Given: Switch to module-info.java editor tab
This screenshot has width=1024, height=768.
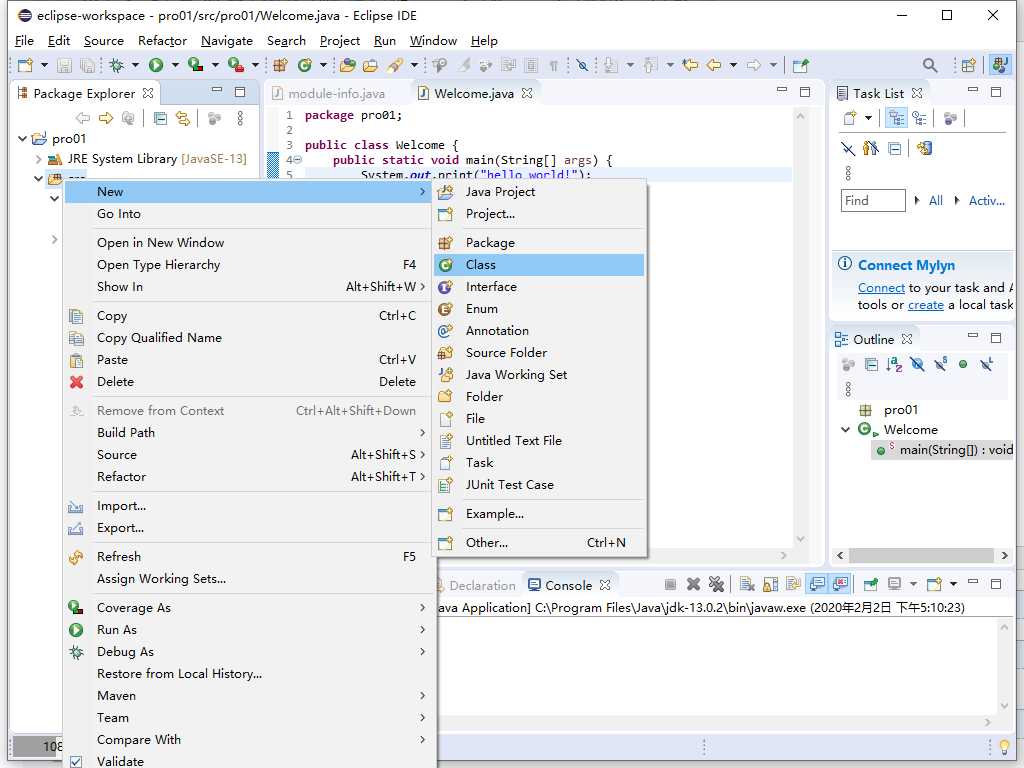Looking at the screenshot, I should coord(336,93).
